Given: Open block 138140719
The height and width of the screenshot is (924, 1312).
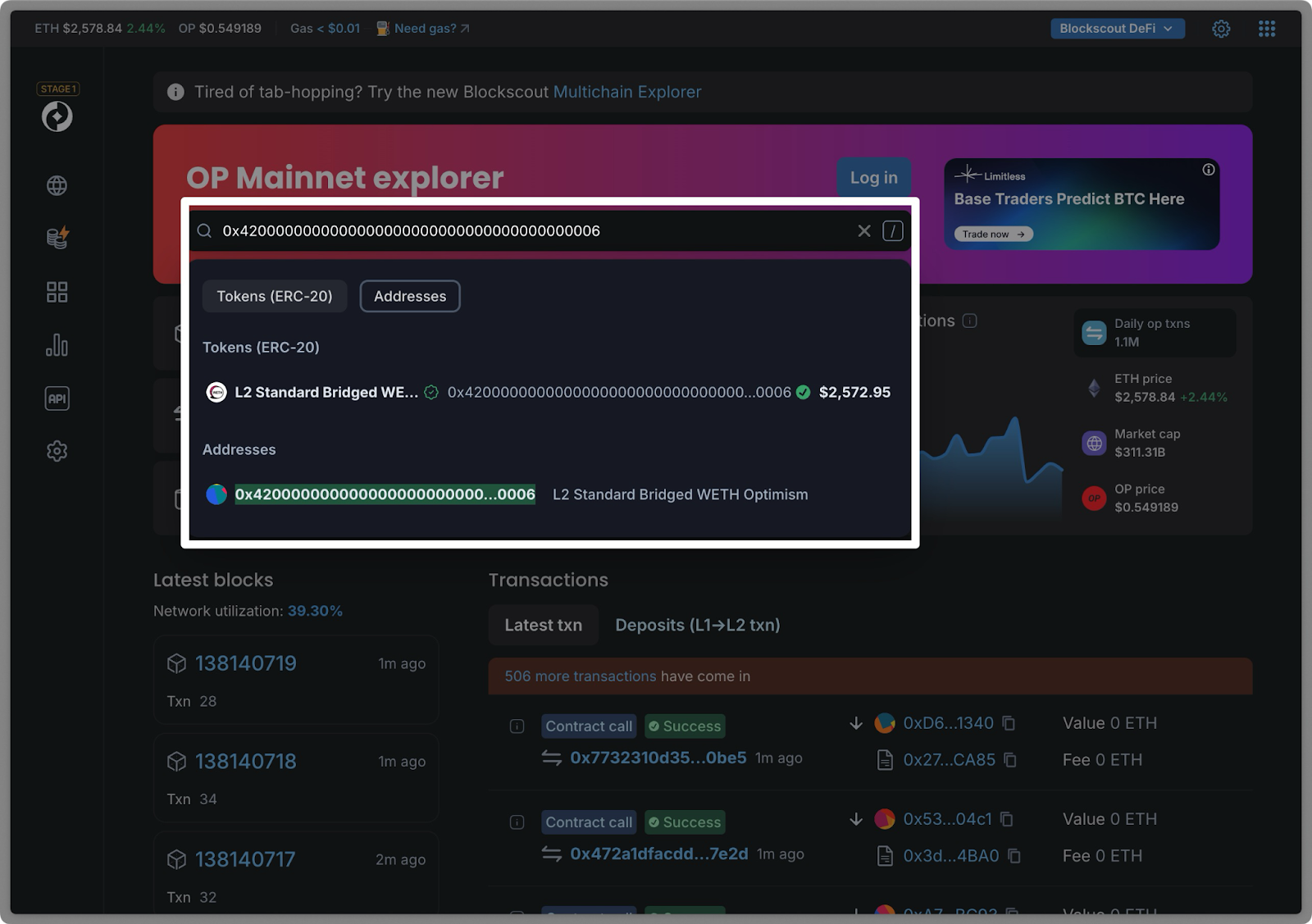Looking at the screenshot, I should pyautogui.click(x=246, y=663).
